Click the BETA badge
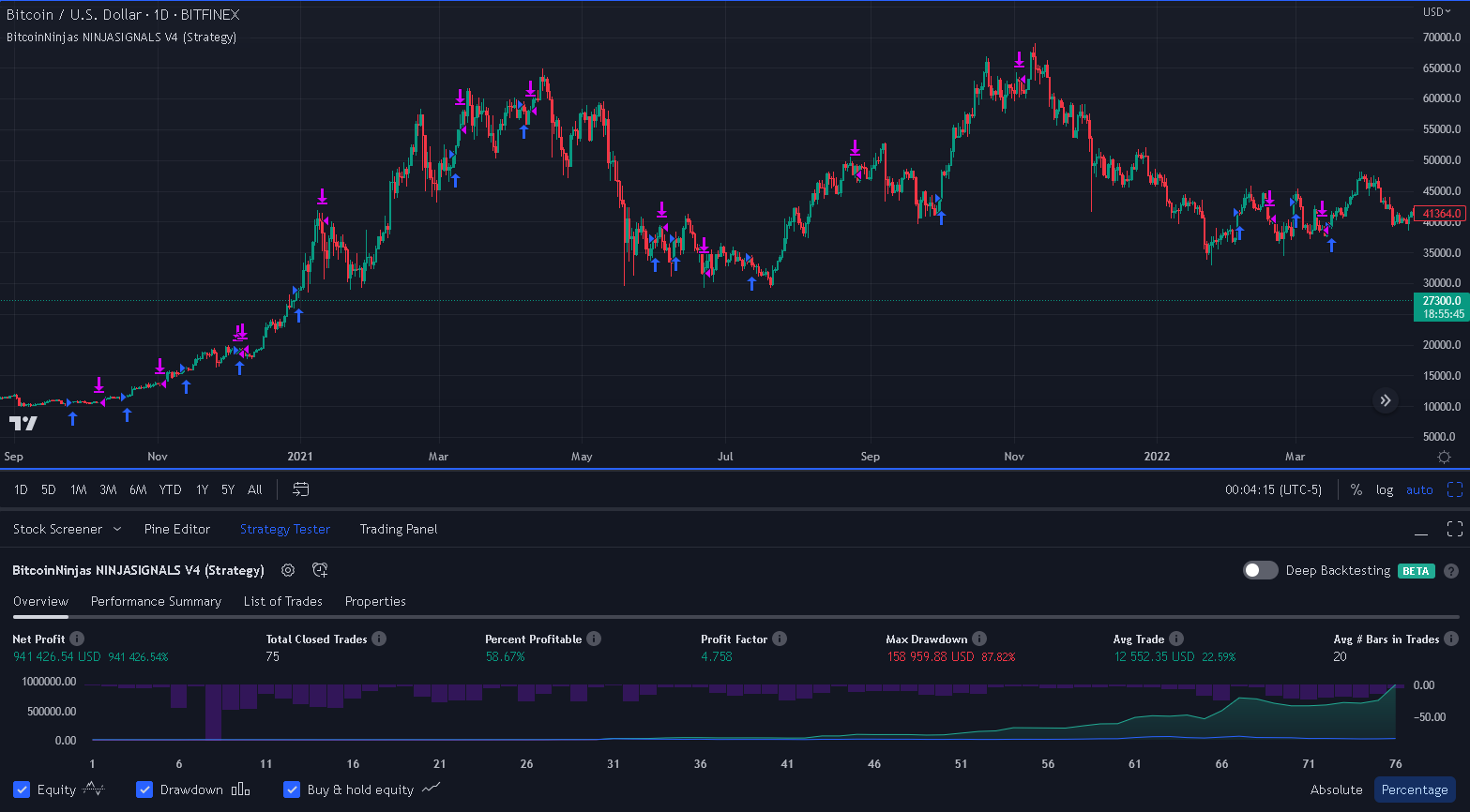 coord(1416,571)
